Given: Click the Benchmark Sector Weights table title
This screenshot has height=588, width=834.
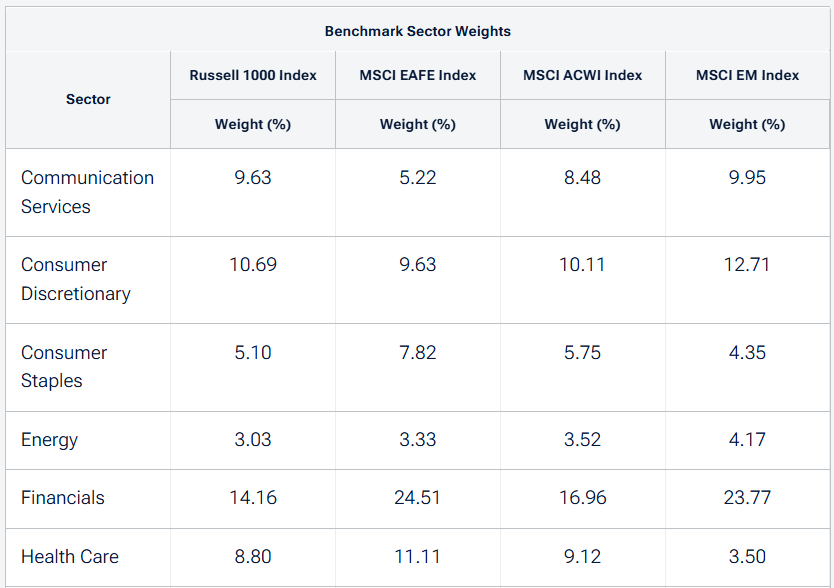Looking at the screenshot, I should click(417, 31).
